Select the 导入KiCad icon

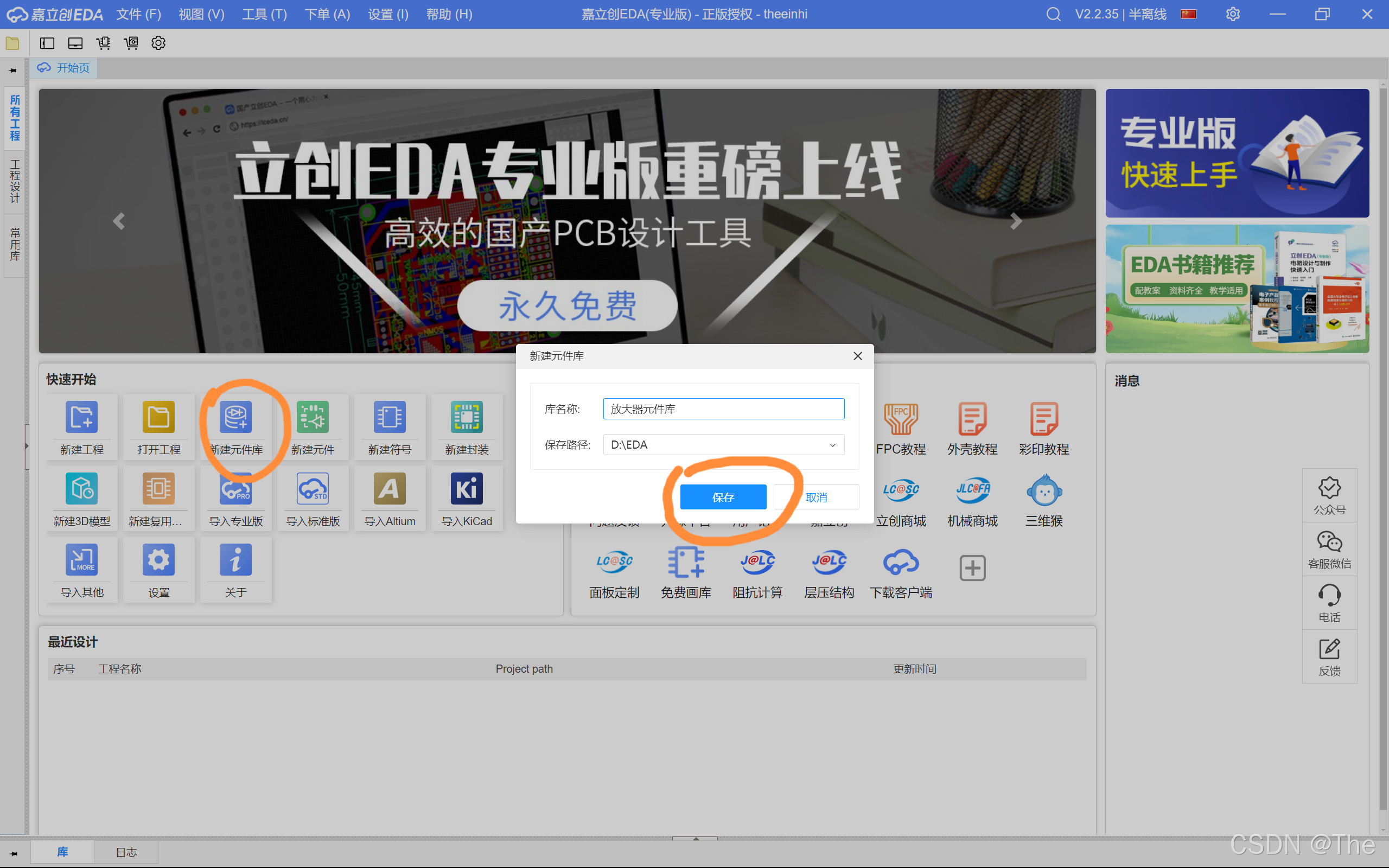[x=467, y=489]
